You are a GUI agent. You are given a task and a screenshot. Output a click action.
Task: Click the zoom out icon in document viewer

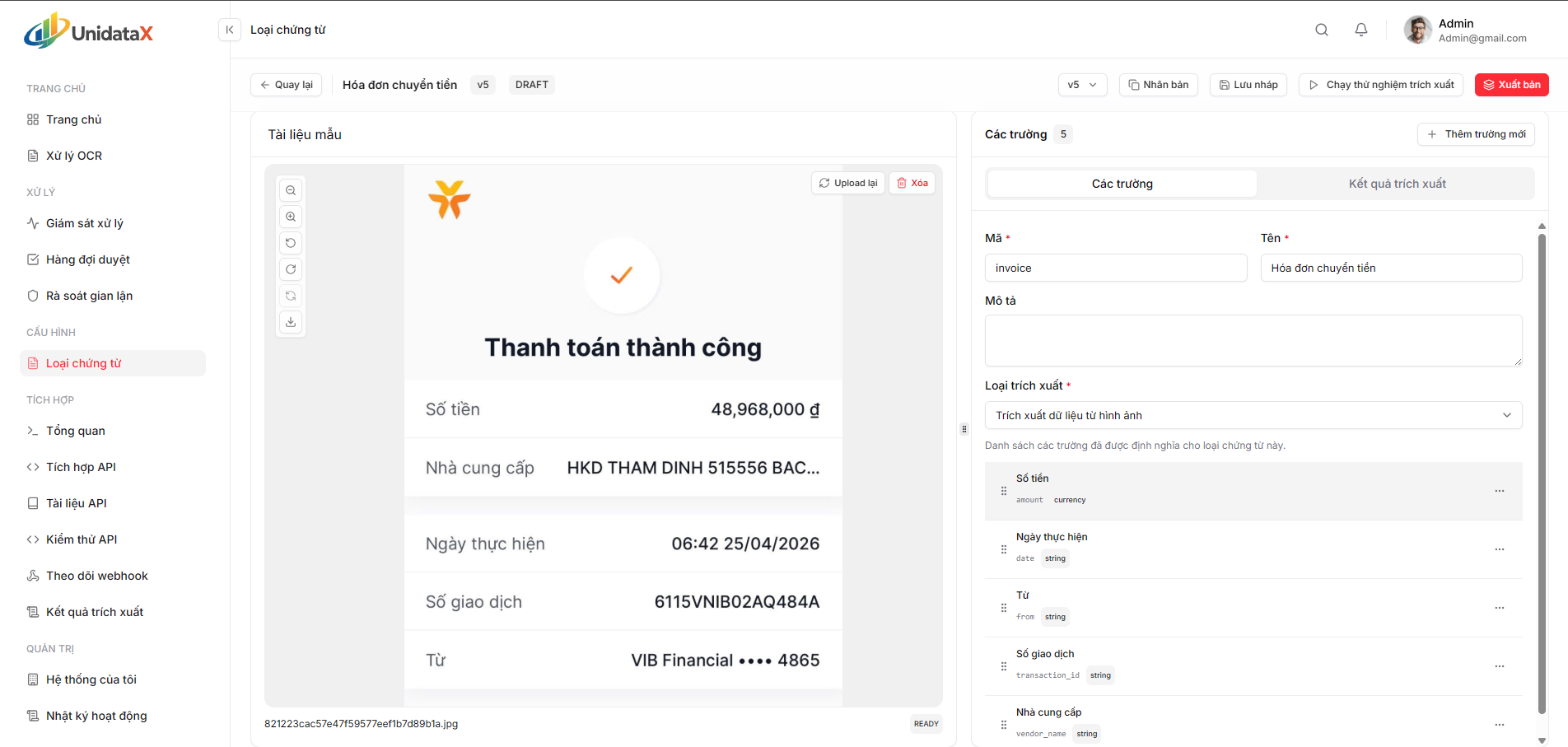coord(291,190)
